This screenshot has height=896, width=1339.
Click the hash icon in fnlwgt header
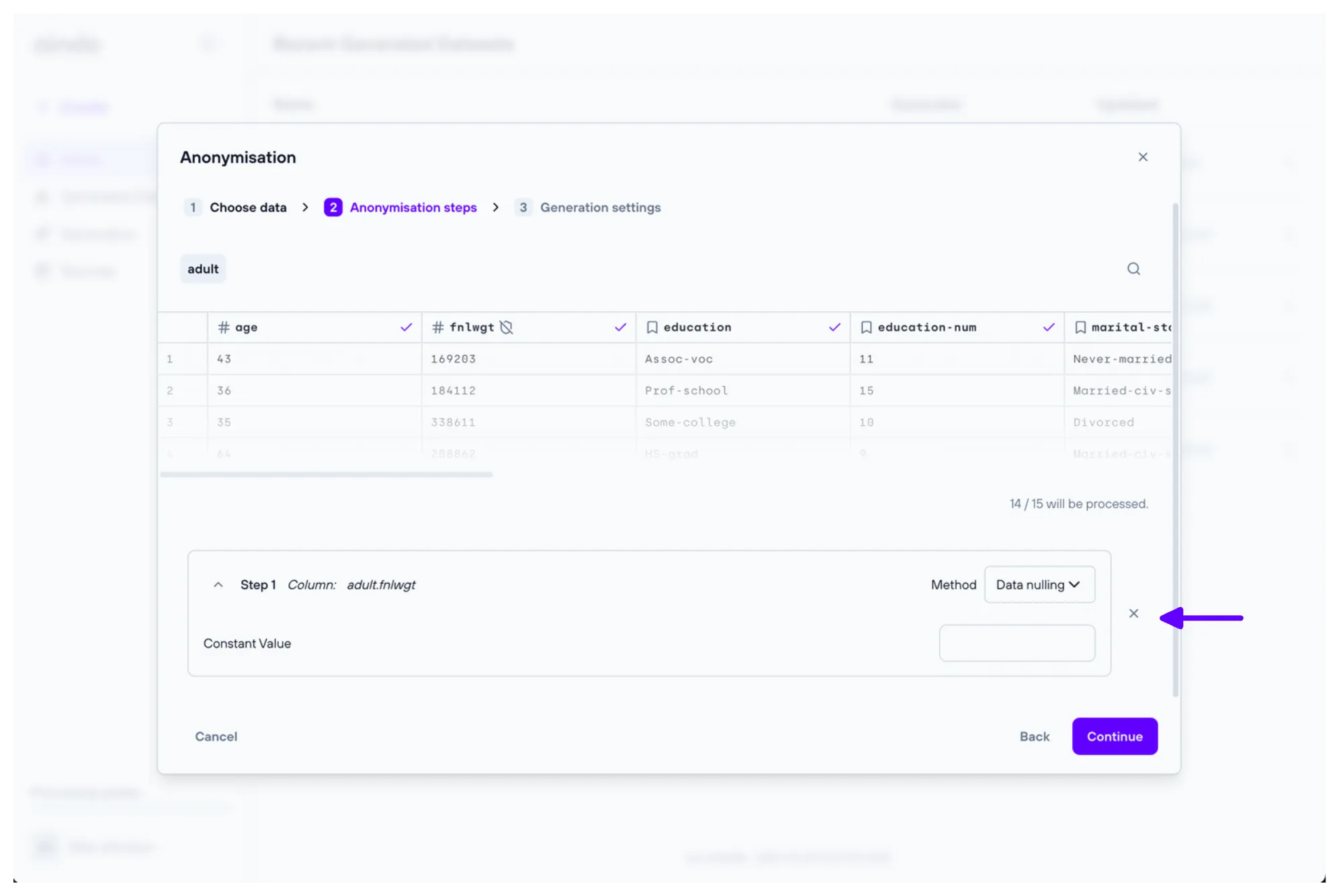438,327
